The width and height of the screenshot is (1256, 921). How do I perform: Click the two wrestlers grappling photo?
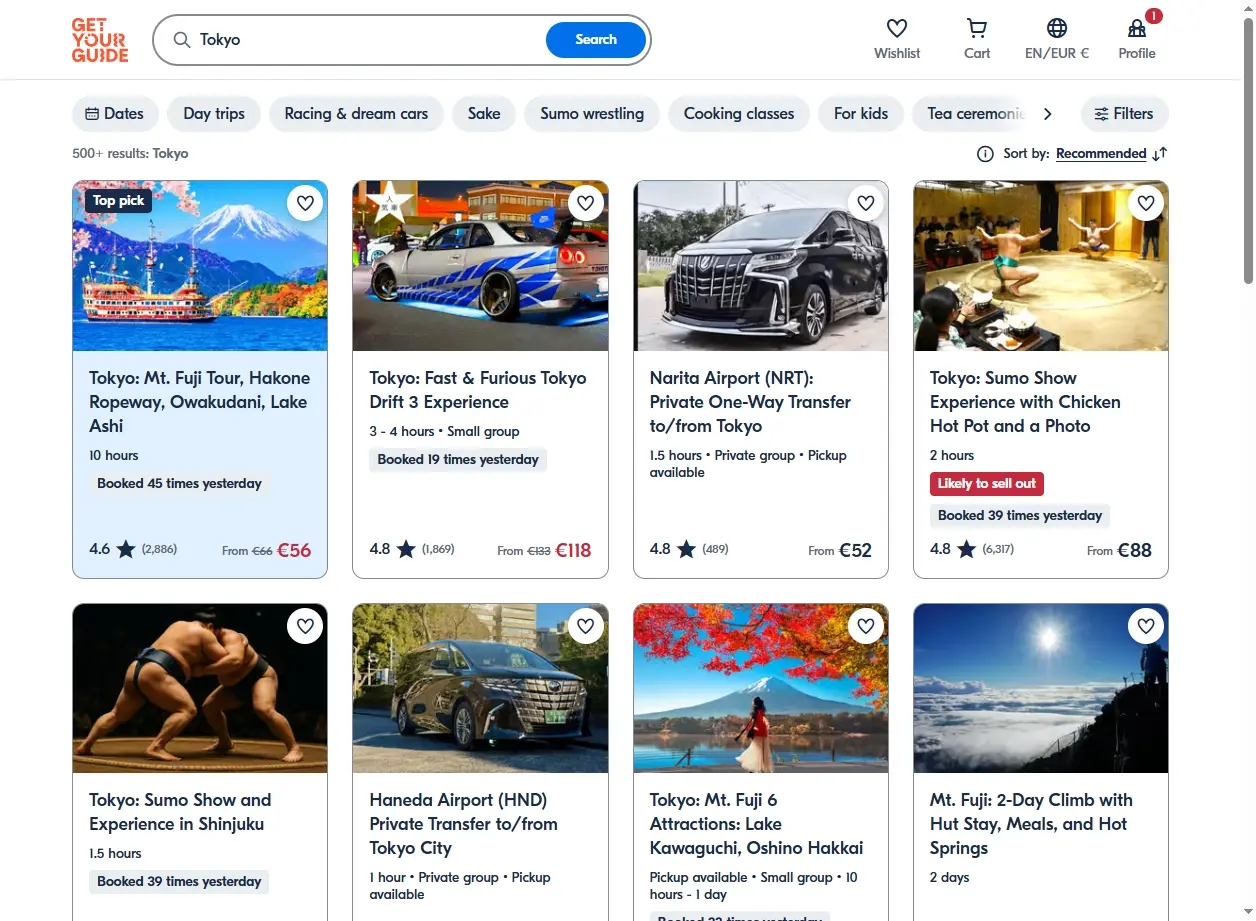(200, 688)
